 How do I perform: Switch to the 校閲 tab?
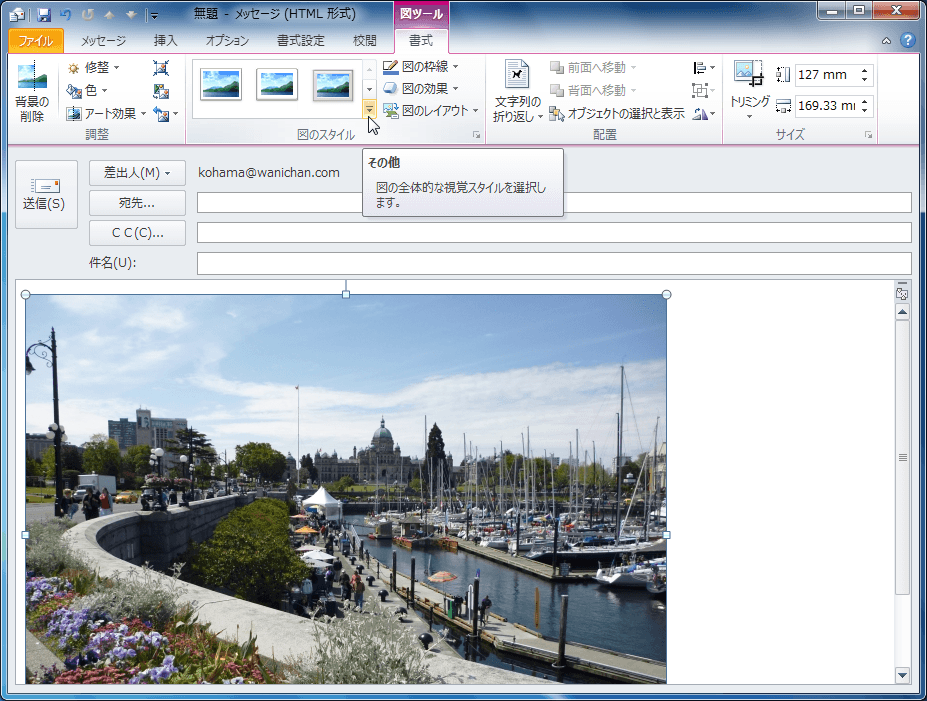(x=365, y=41)
